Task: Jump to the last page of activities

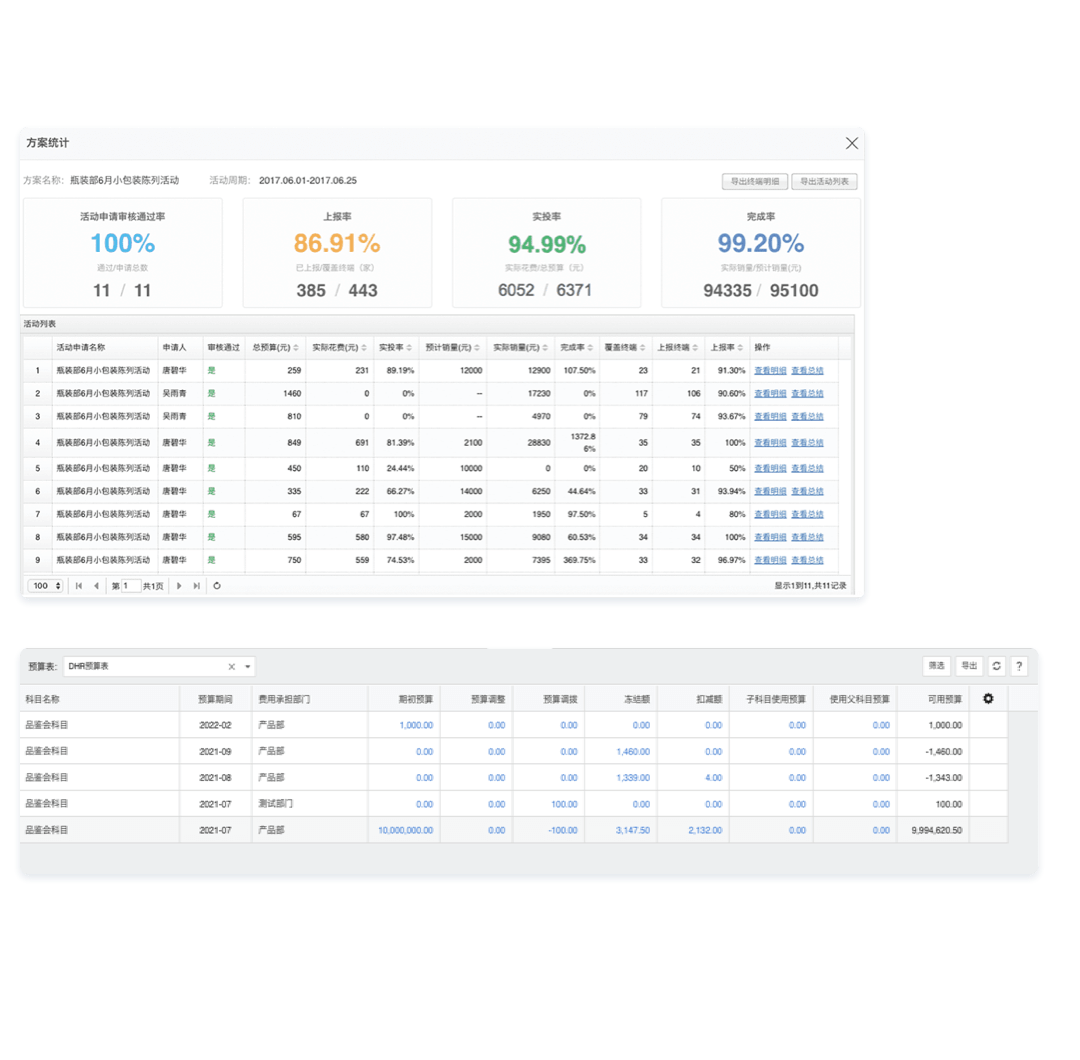Action: pyautogui.click(x=197, y=586)
